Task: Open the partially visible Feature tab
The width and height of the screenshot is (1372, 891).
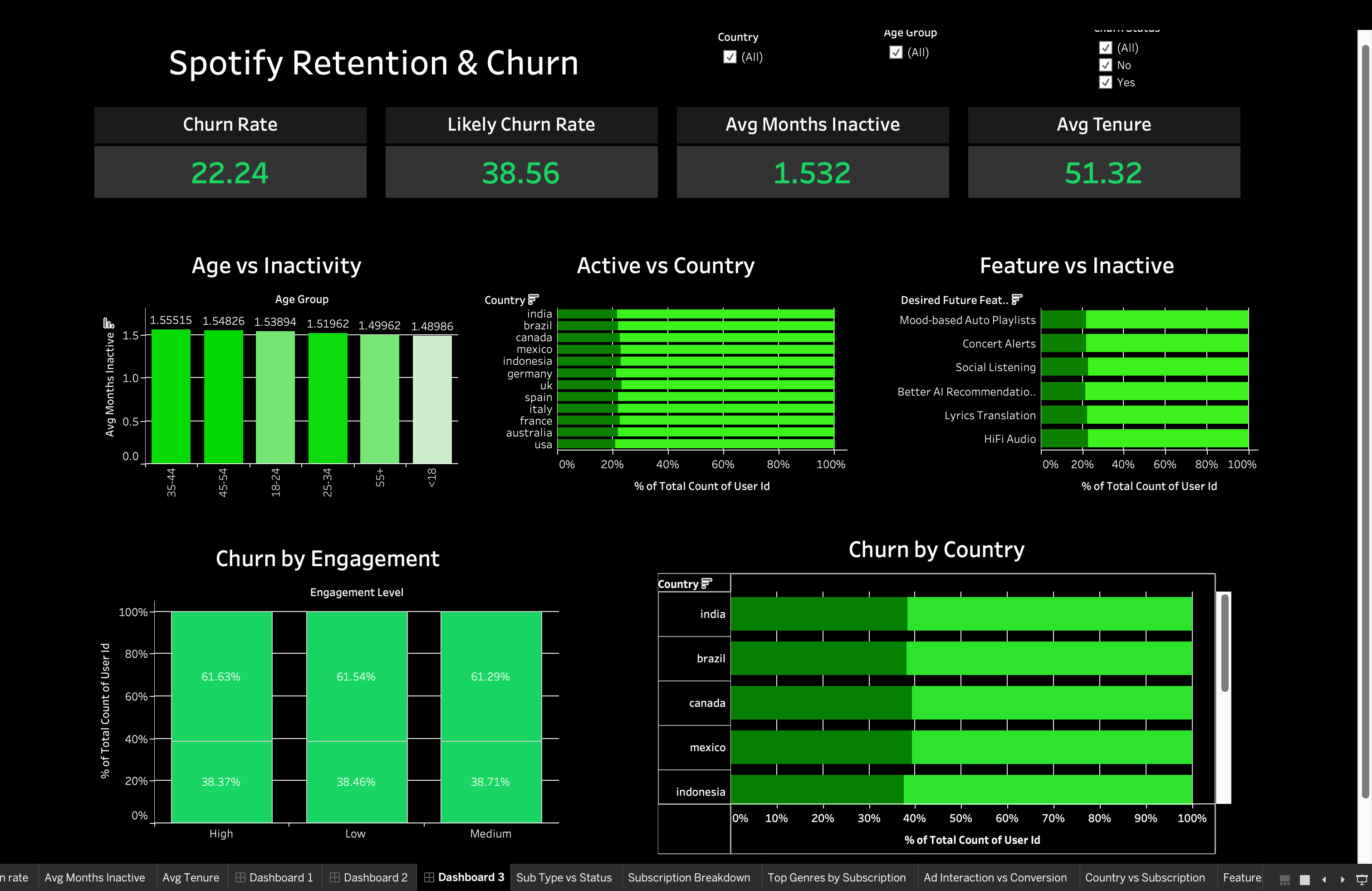Action: point(1241,877)
